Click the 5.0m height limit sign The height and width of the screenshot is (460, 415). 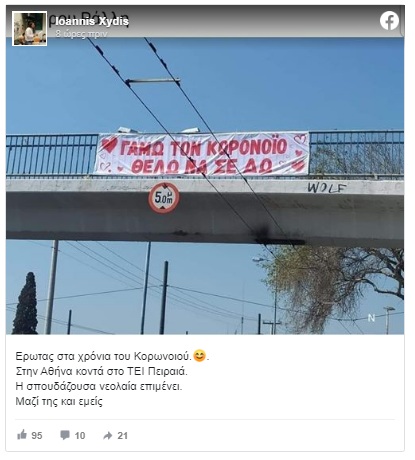[164, 198]
